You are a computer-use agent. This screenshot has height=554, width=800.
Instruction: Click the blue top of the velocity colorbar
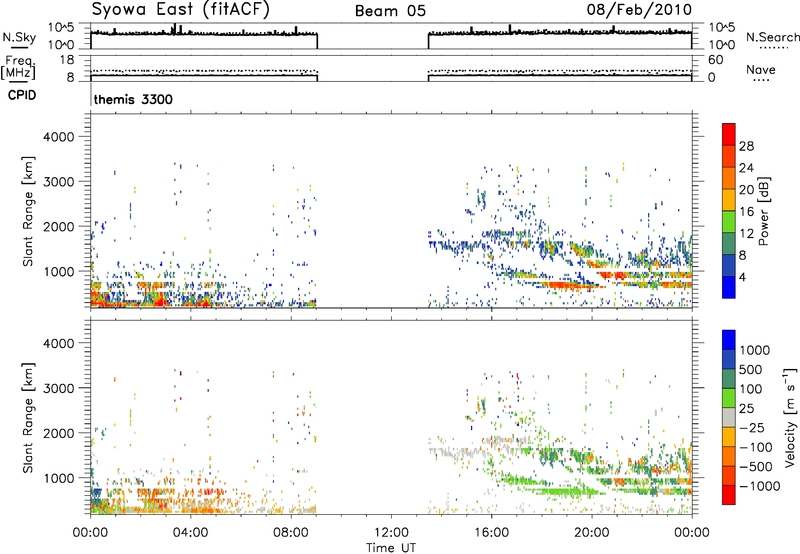pos(729,339)
